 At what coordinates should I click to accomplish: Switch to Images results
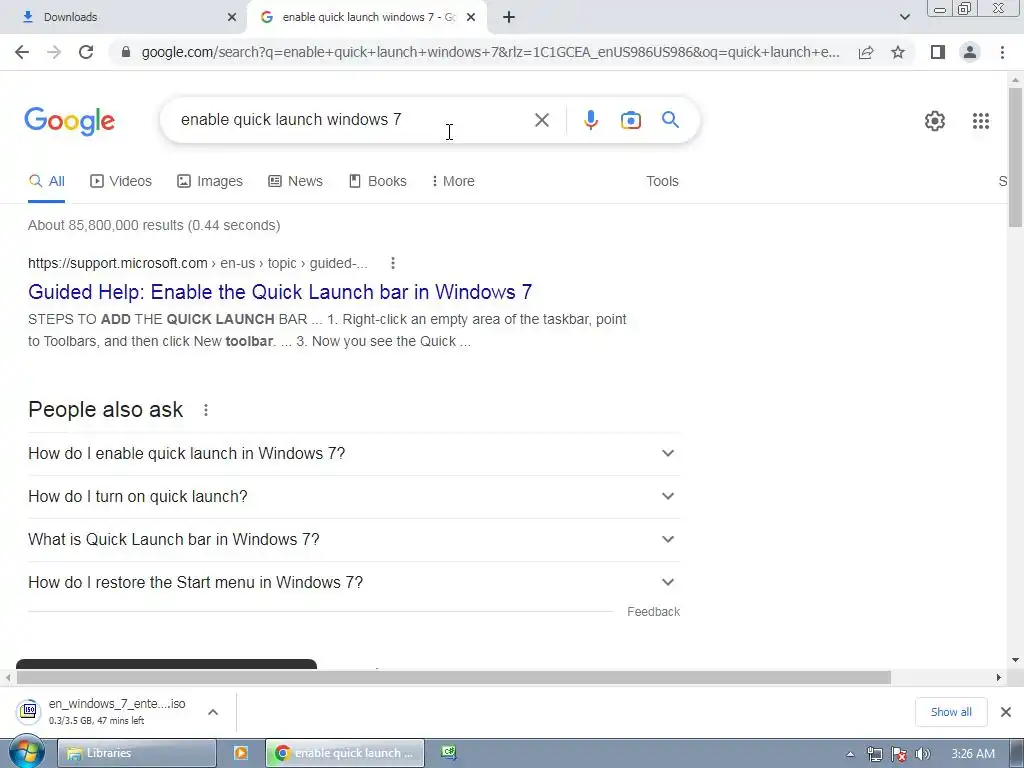coord(210,182)
